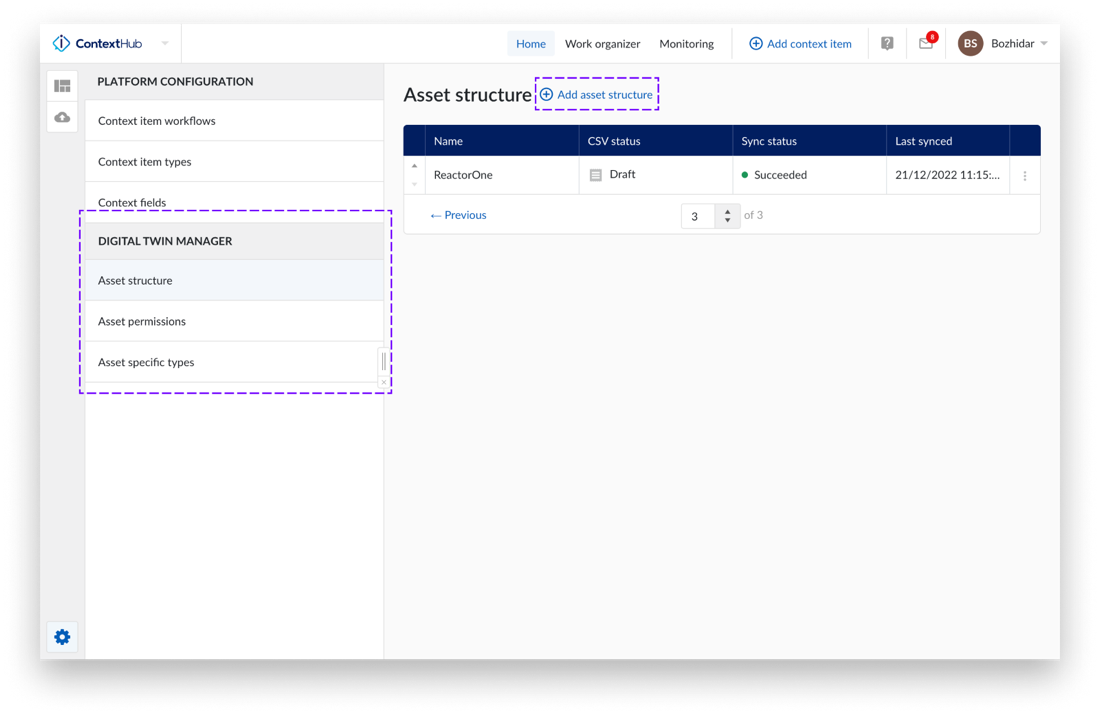The width and height of the screenshot is (1100, 715).
Task: Click the cloud upload sidebar icon
Action: (x=62, y=117)
